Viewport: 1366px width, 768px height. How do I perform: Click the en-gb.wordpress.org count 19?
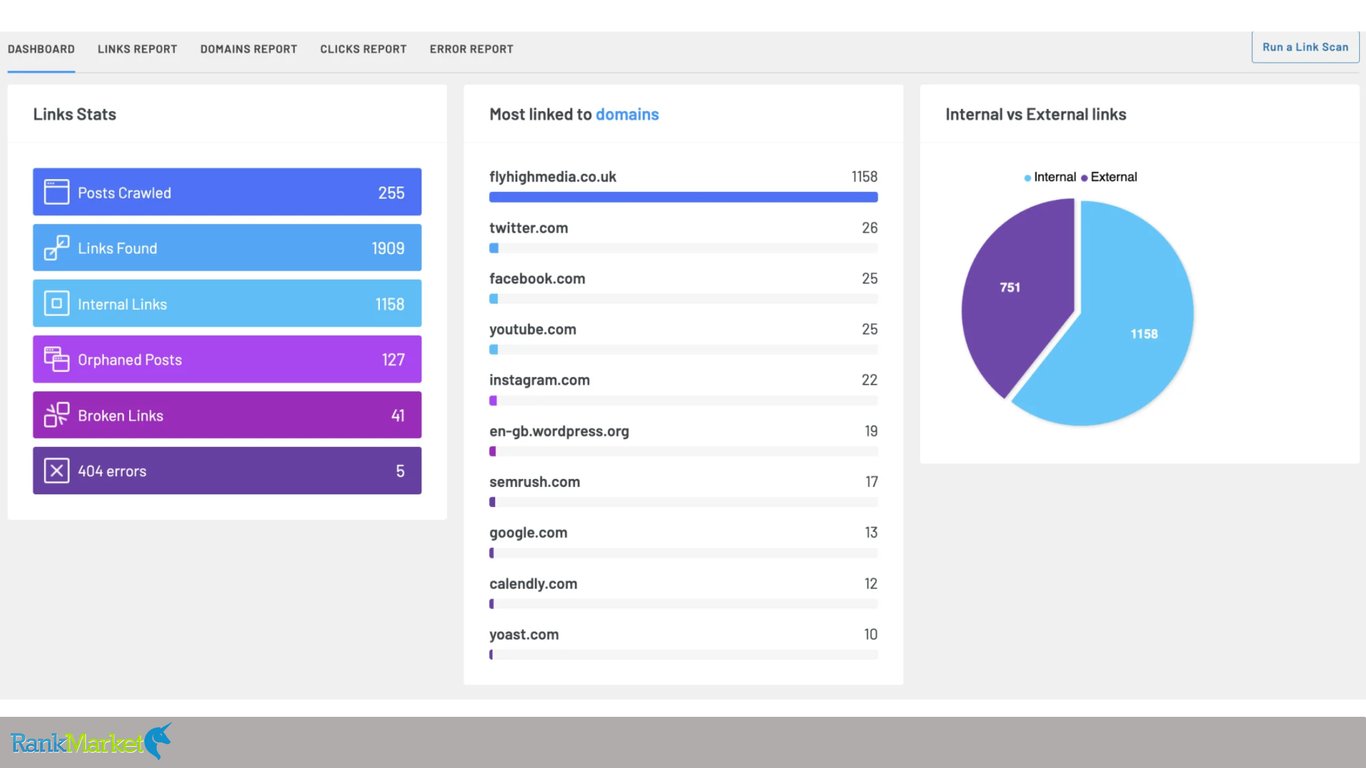point(871,431)
